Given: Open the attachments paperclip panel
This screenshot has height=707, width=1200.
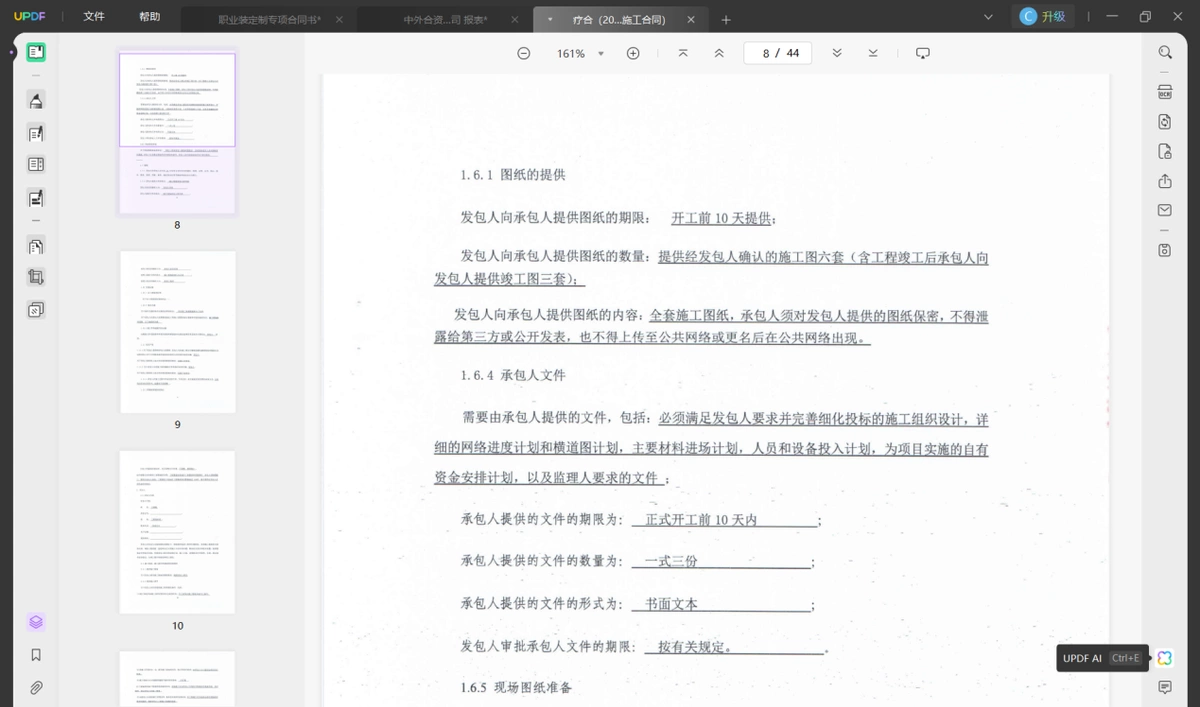Looking at the screenshot, I should pyautogui.click(x=36, y=688).
